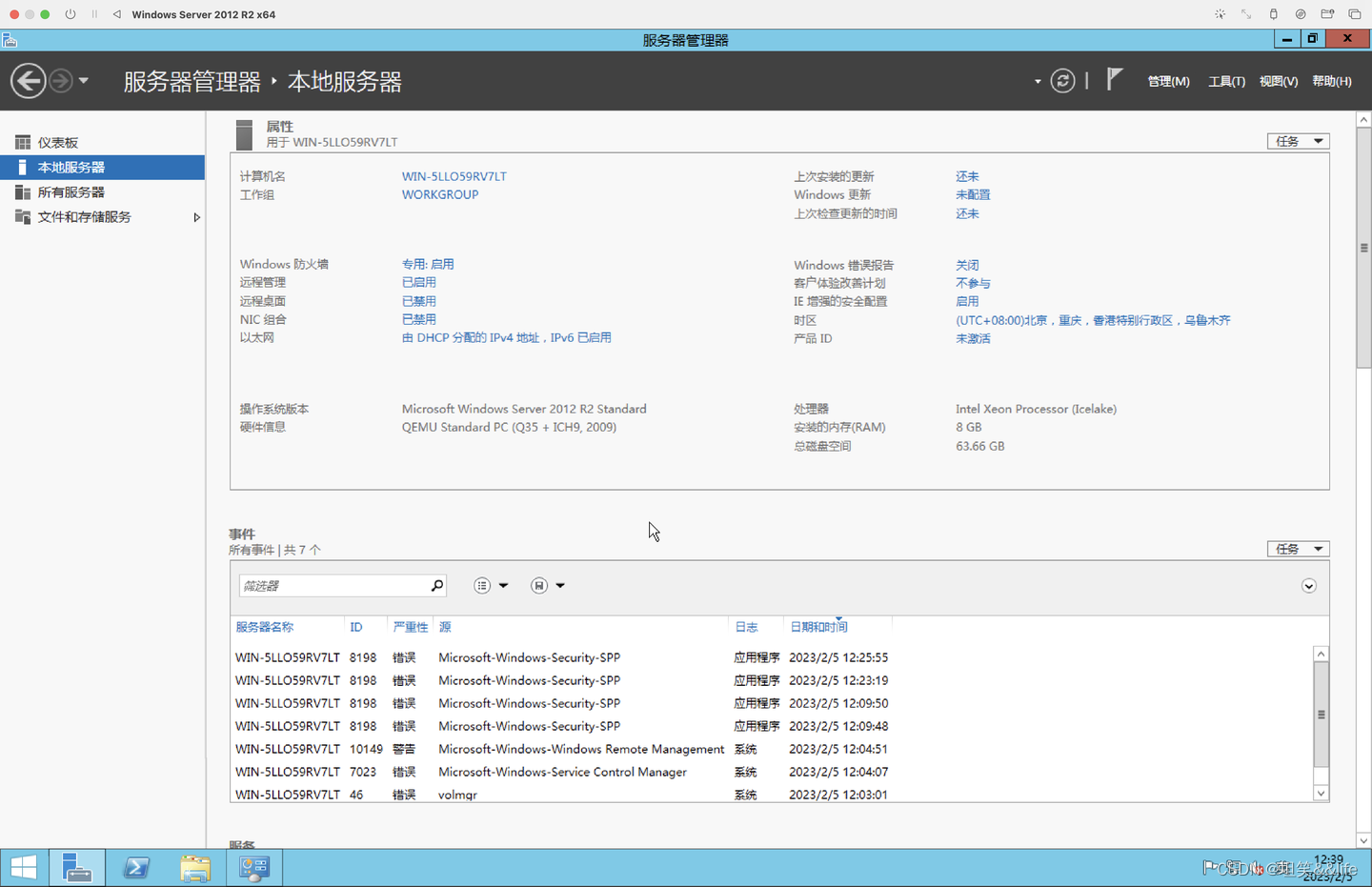Click Windows 更新 未配置 link

tap(973, 194)
